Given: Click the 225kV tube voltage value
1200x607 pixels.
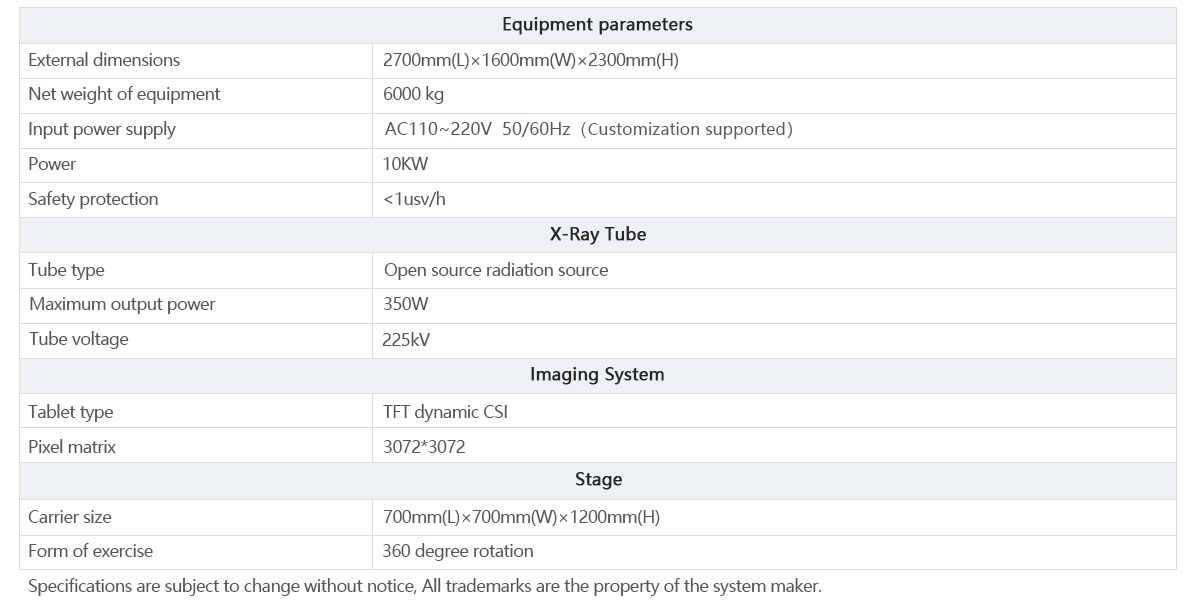Looking at the screenshot, I should pos(406,340).
